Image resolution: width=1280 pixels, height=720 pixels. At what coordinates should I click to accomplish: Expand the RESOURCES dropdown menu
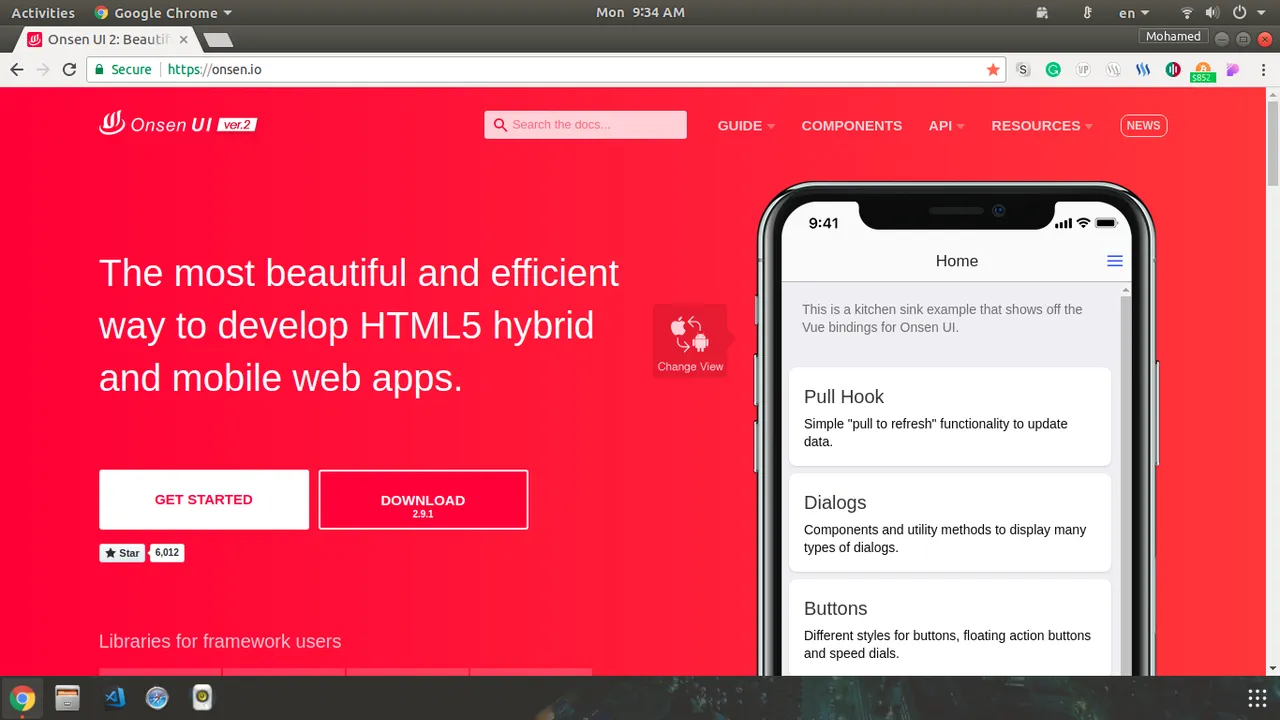pyautogui.click(x=1042, y=125)
